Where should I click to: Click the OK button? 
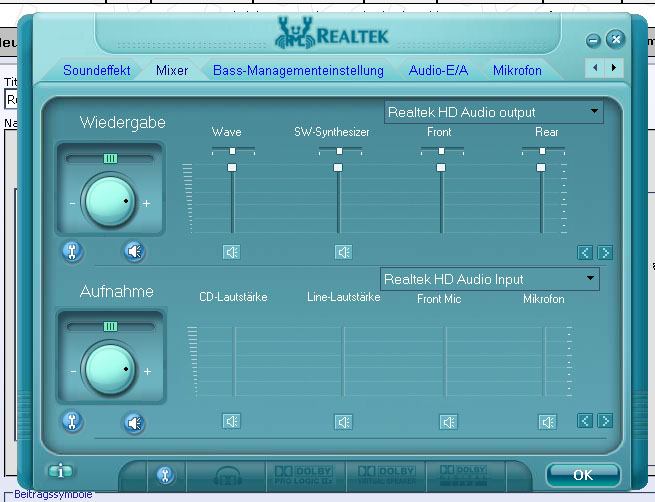coord(583,475)
